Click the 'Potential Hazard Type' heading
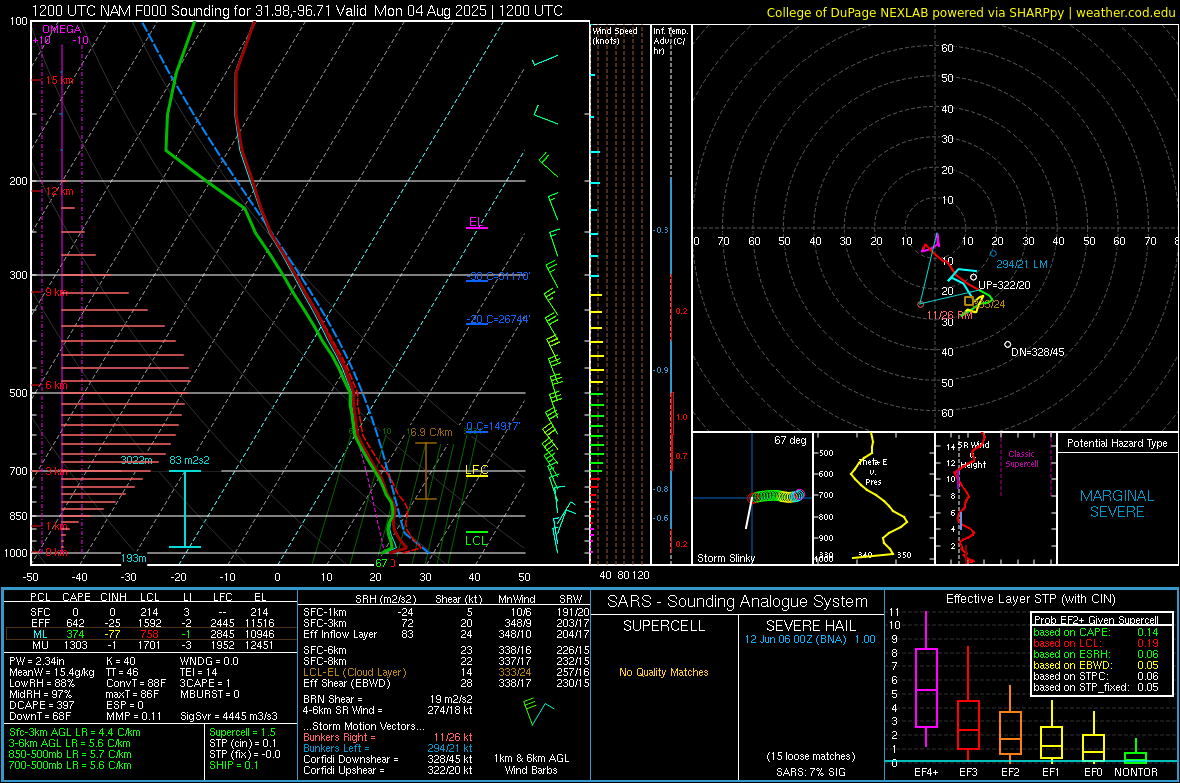 tap(1117, 443)
